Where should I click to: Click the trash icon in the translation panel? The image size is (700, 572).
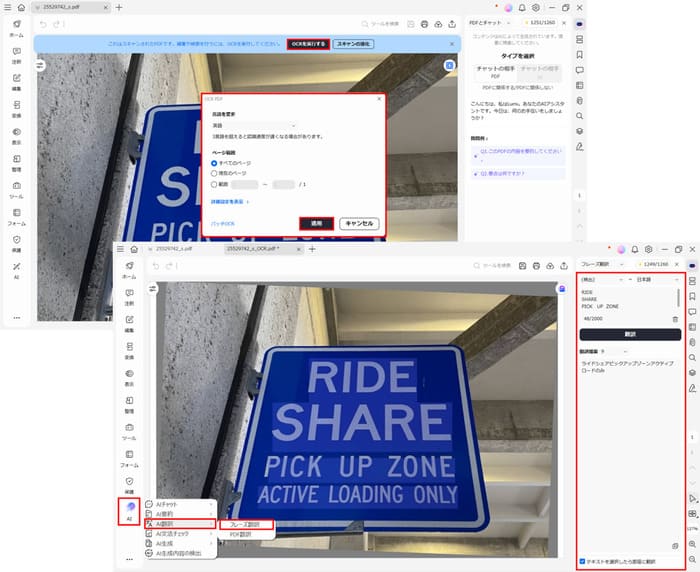(675, 319)
